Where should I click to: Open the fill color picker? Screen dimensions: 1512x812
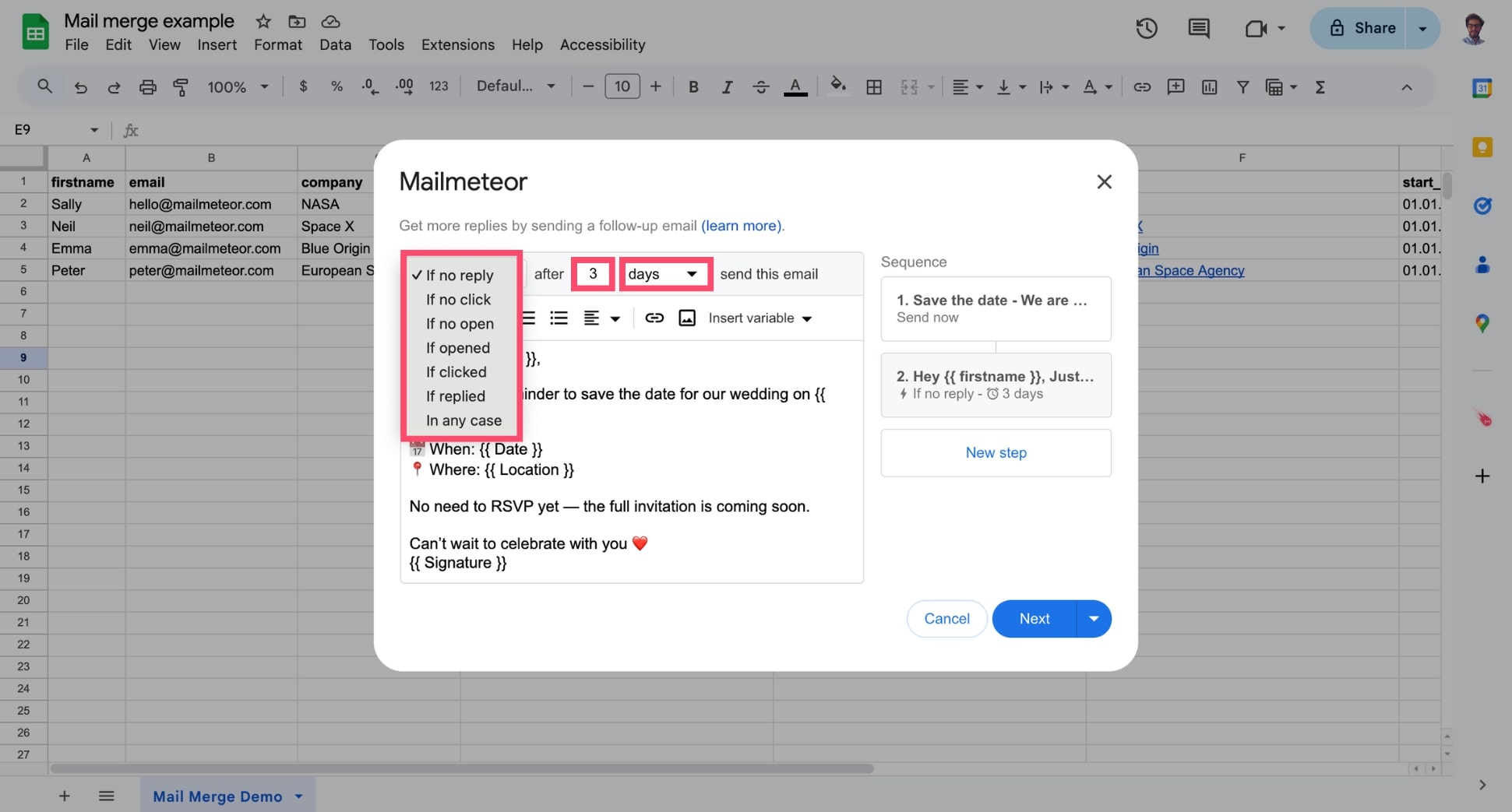(838, 86)
